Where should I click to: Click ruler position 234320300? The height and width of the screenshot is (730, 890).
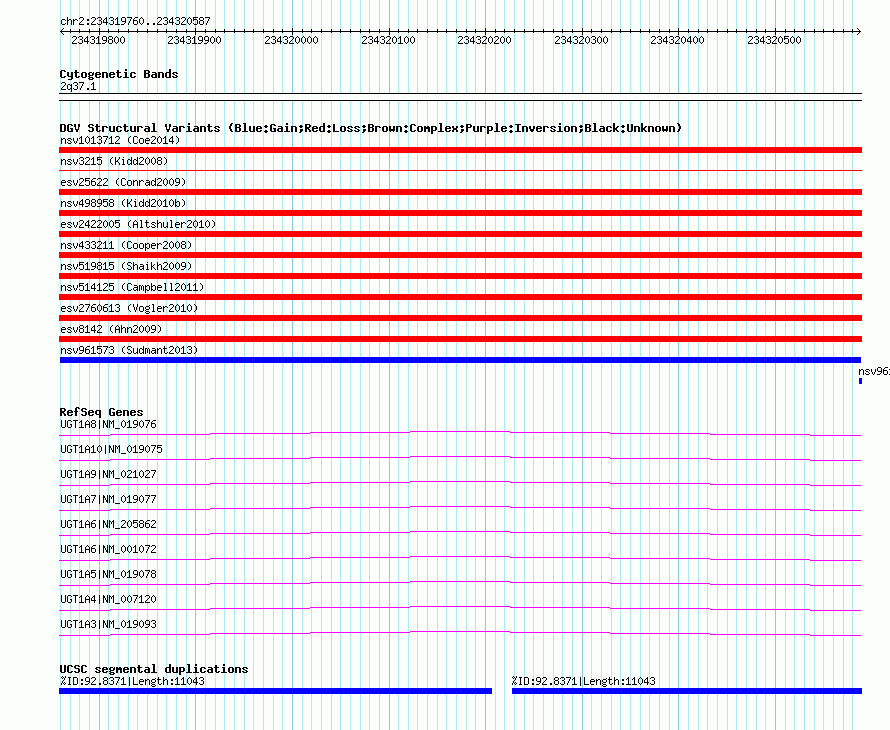click(x=581, y=40)
